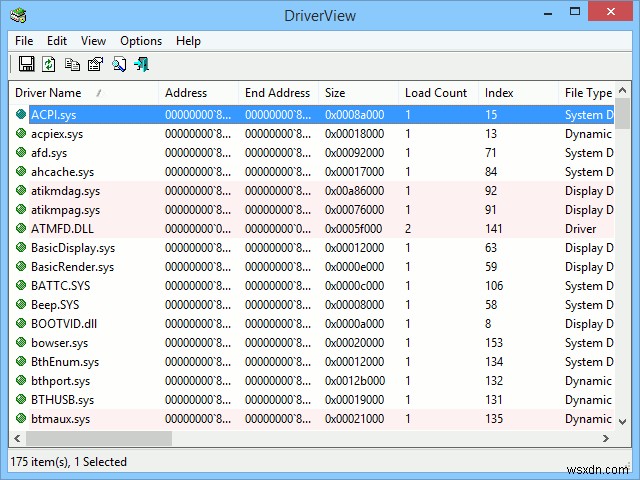
Task: Sort by the Address column header
Action: [x=198, y=93]
